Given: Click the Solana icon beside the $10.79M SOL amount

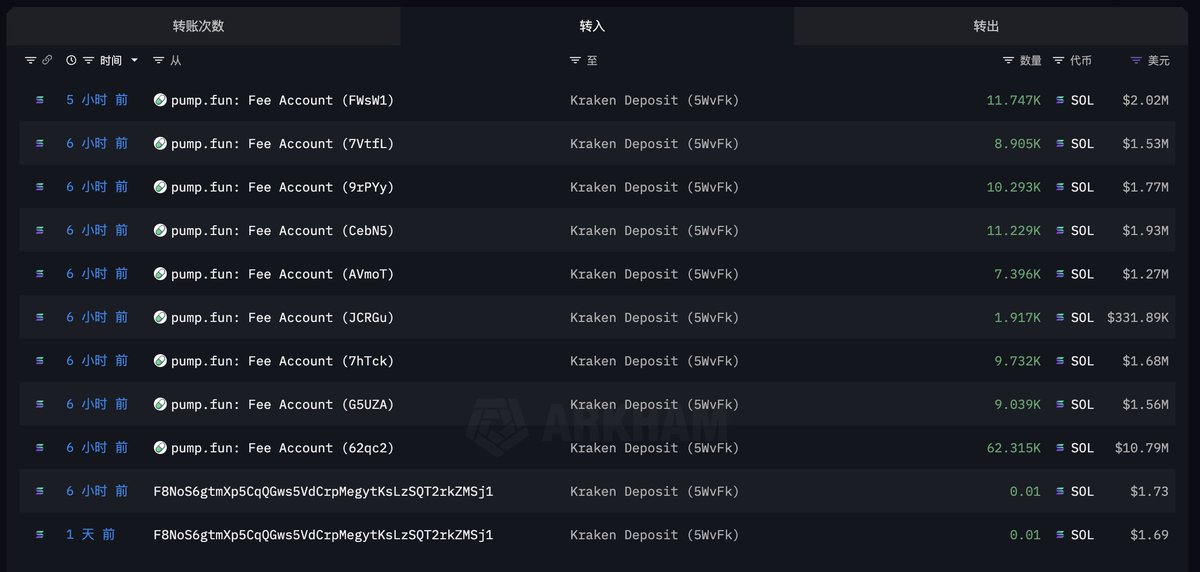Looking at the screenshot, I should point(1061,448).
